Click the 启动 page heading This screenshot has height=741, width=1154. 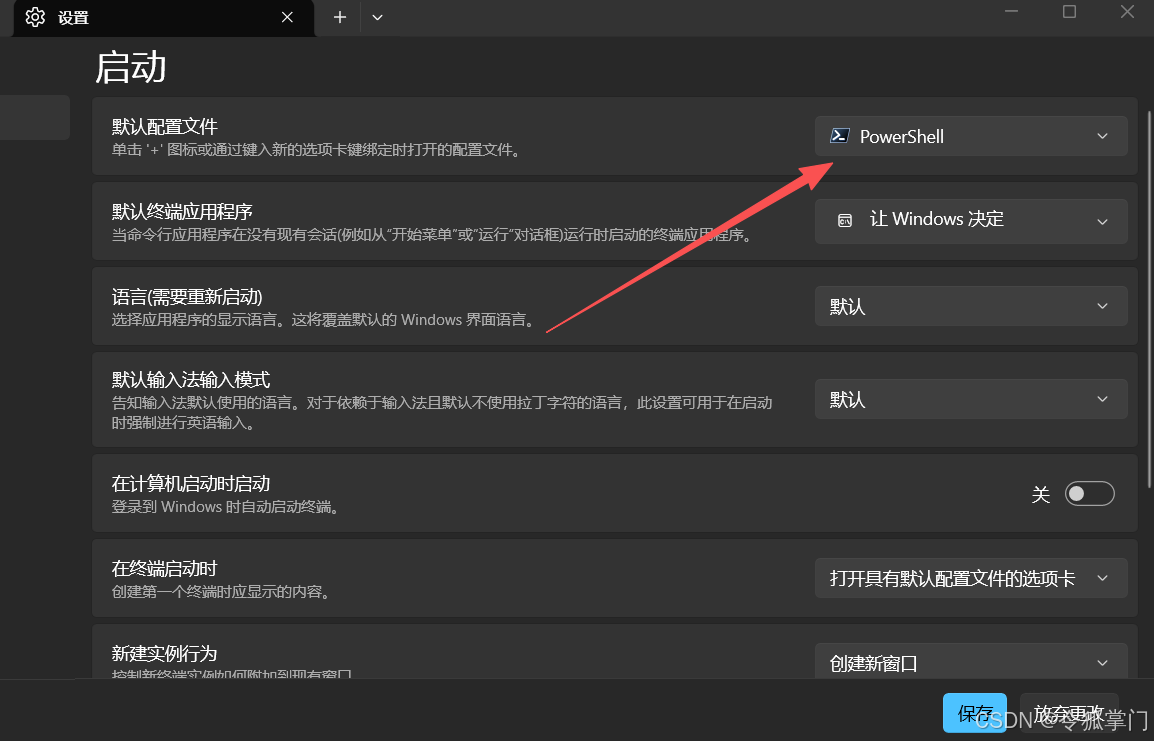point(131,67)
